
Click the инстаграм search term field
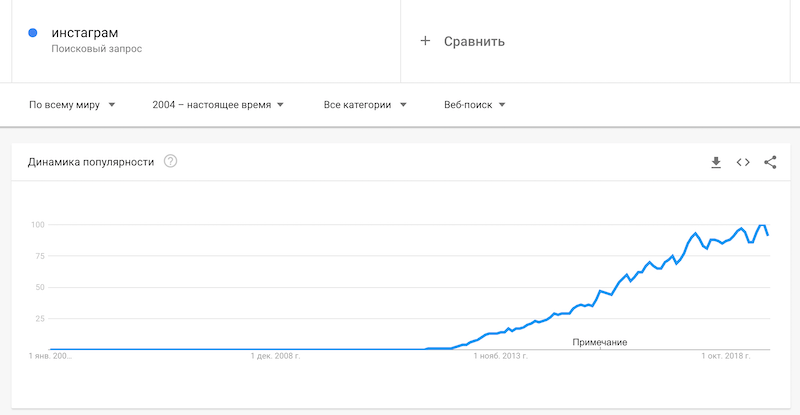pos(84,32)
